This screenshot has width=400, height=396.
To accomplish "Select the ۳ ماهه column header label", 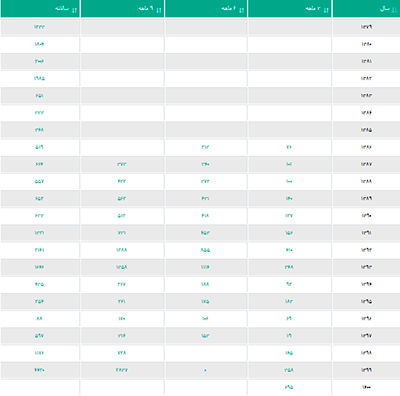I will point(312,9).
